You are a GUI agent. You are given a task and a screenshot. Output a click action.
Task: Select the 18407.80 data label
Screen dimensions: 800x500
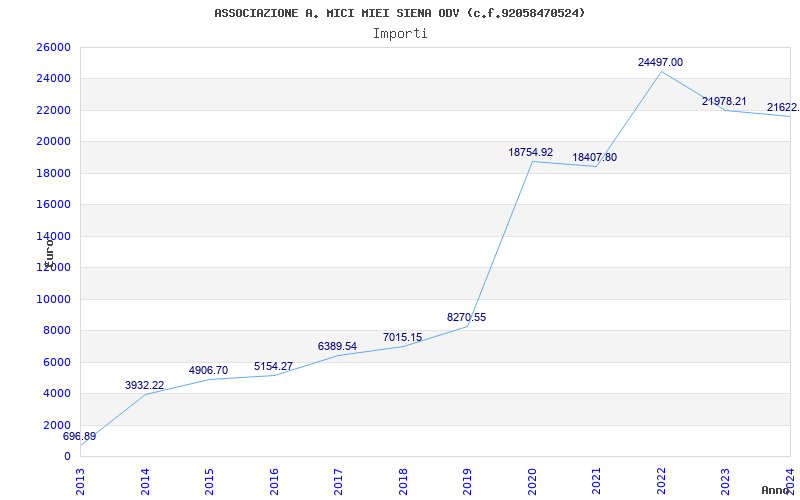[594, 157]
